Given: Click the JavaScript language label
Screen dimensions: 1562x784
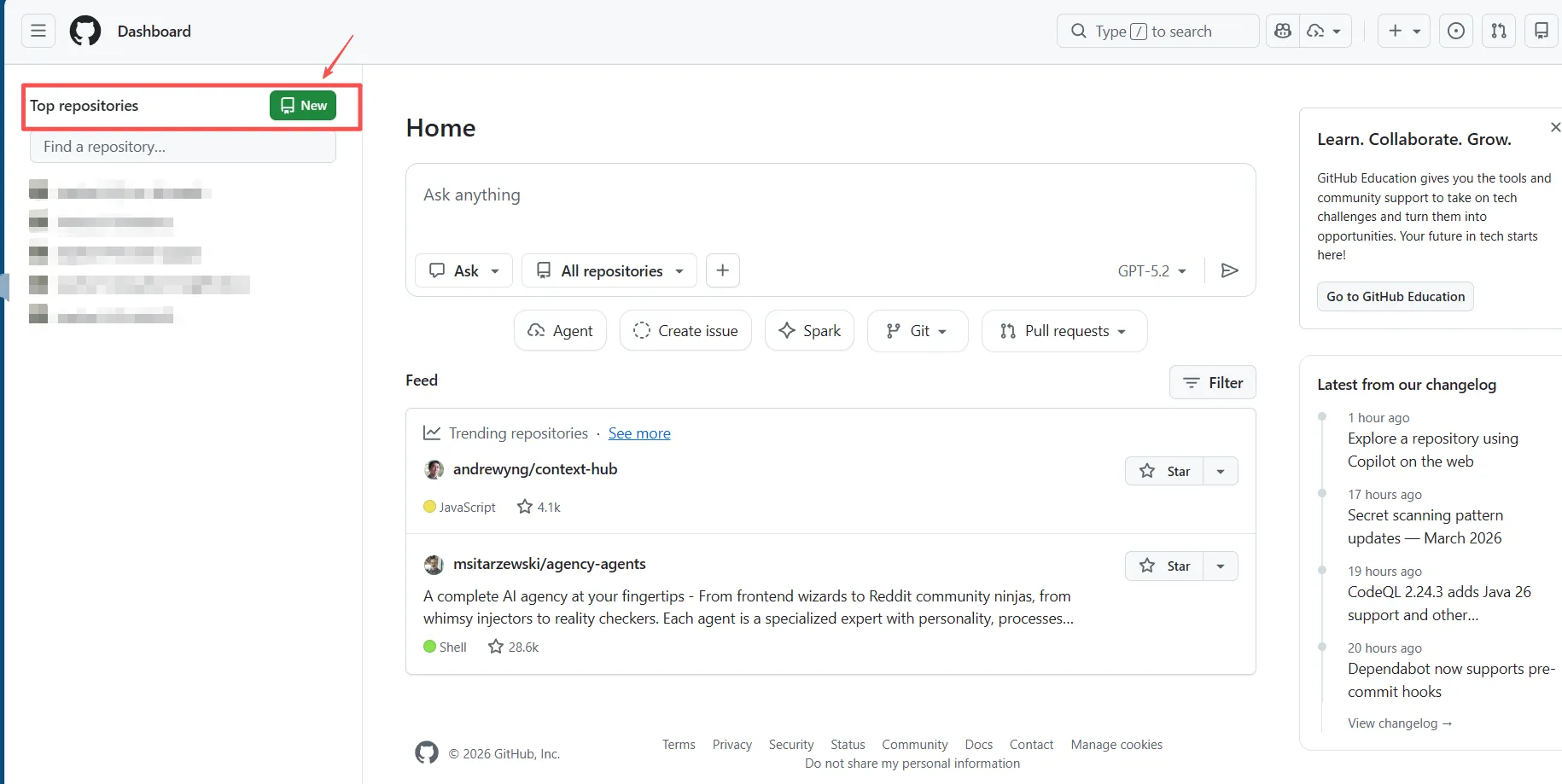Looking at the screenshot, I should click(x=467, y=507).
